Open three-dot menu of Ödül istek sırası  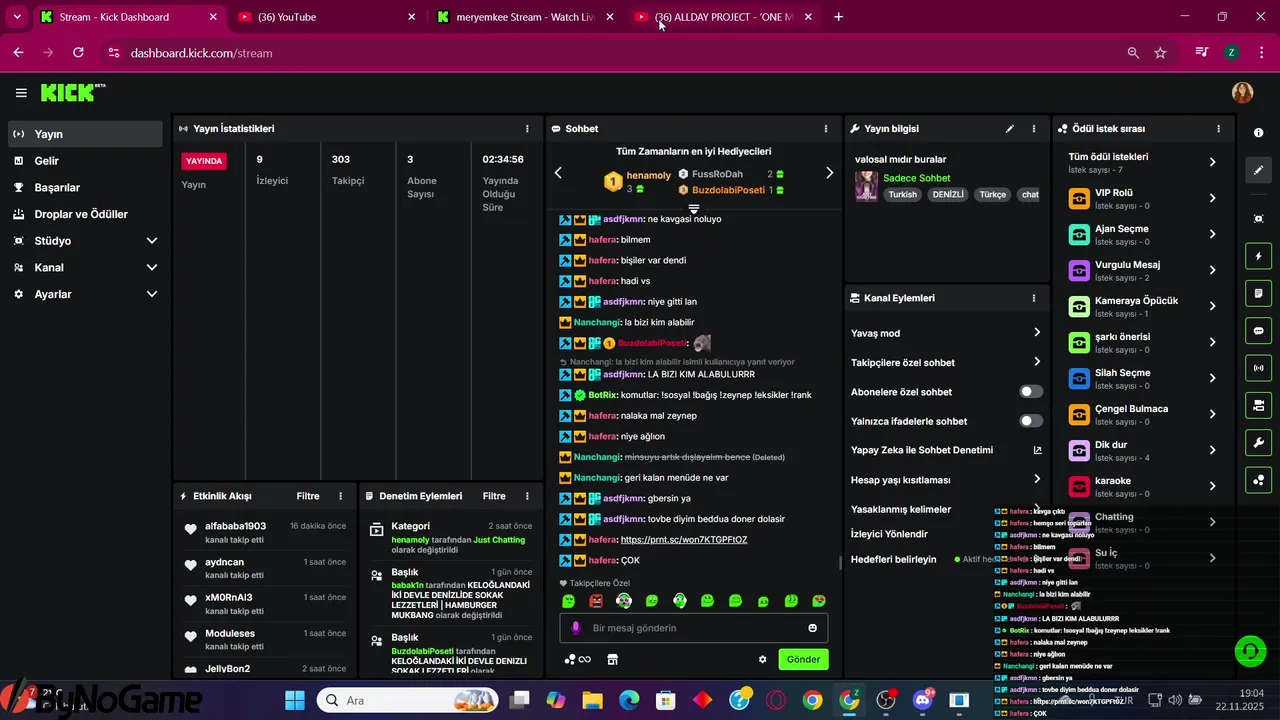pos(1218,129)
